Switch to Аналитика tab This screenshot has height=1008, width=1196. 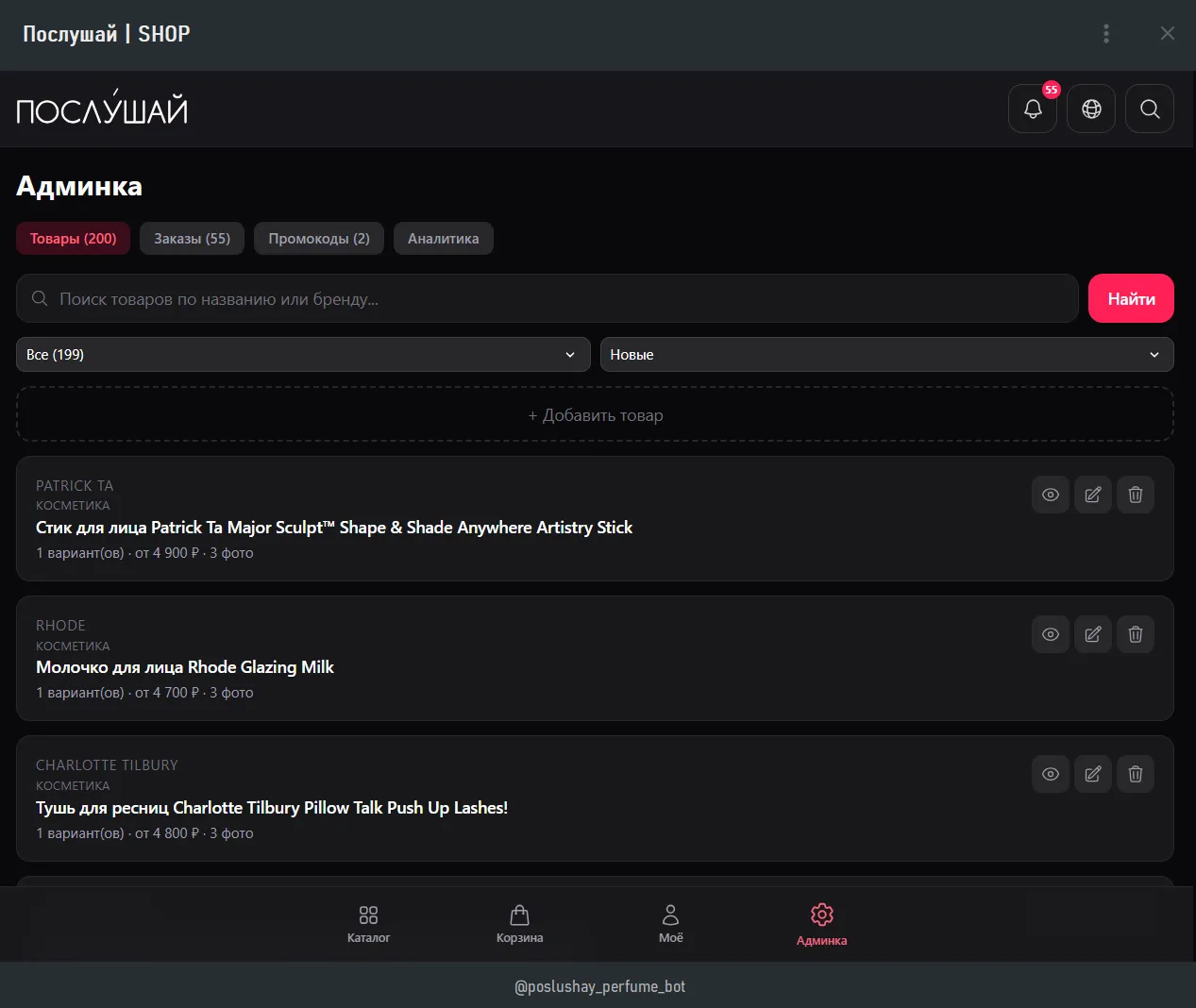[444, 239]
